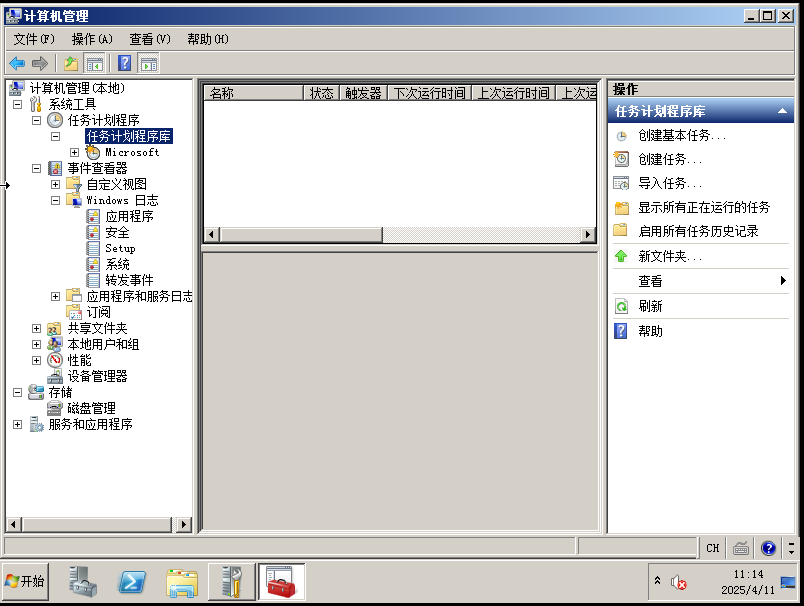Image resolution: width=804 pixels, height=606 pixels.
Task: Collapse the 任务计划程序库 actions section header
Action: click(782, 110)
